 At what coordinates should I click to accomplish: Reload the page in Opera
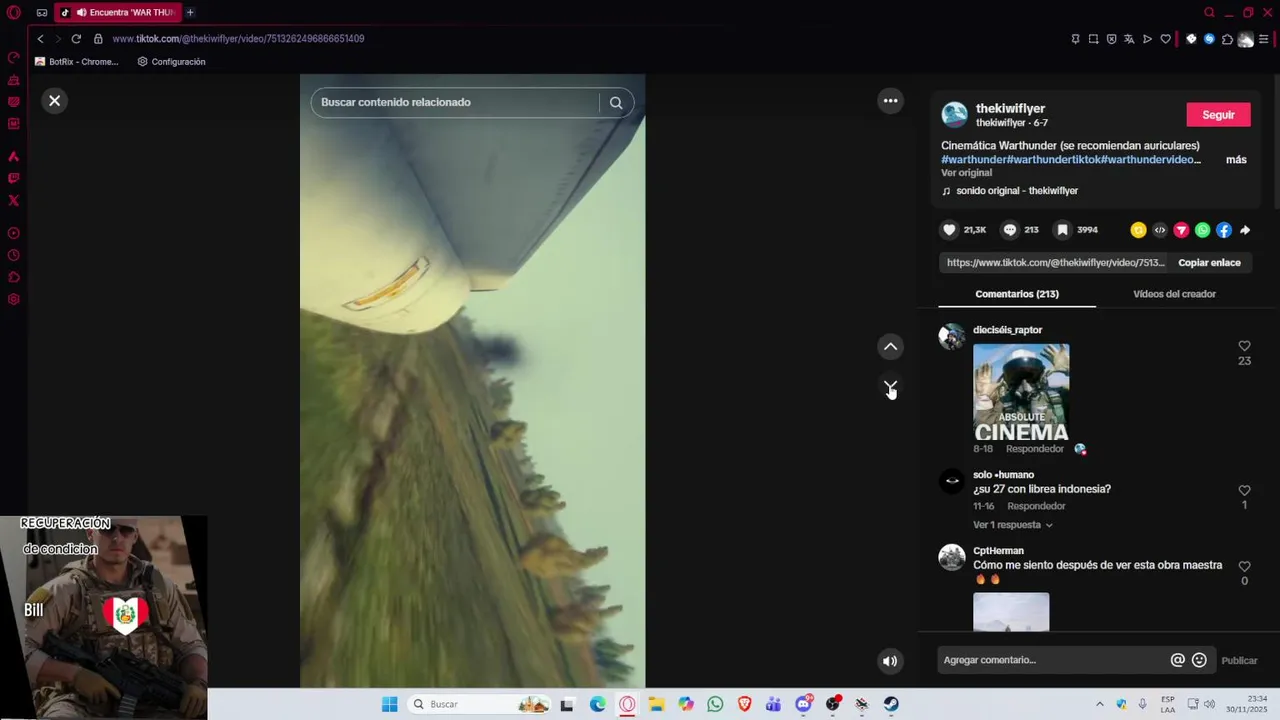pyautogui.click(x=76, y=39)
